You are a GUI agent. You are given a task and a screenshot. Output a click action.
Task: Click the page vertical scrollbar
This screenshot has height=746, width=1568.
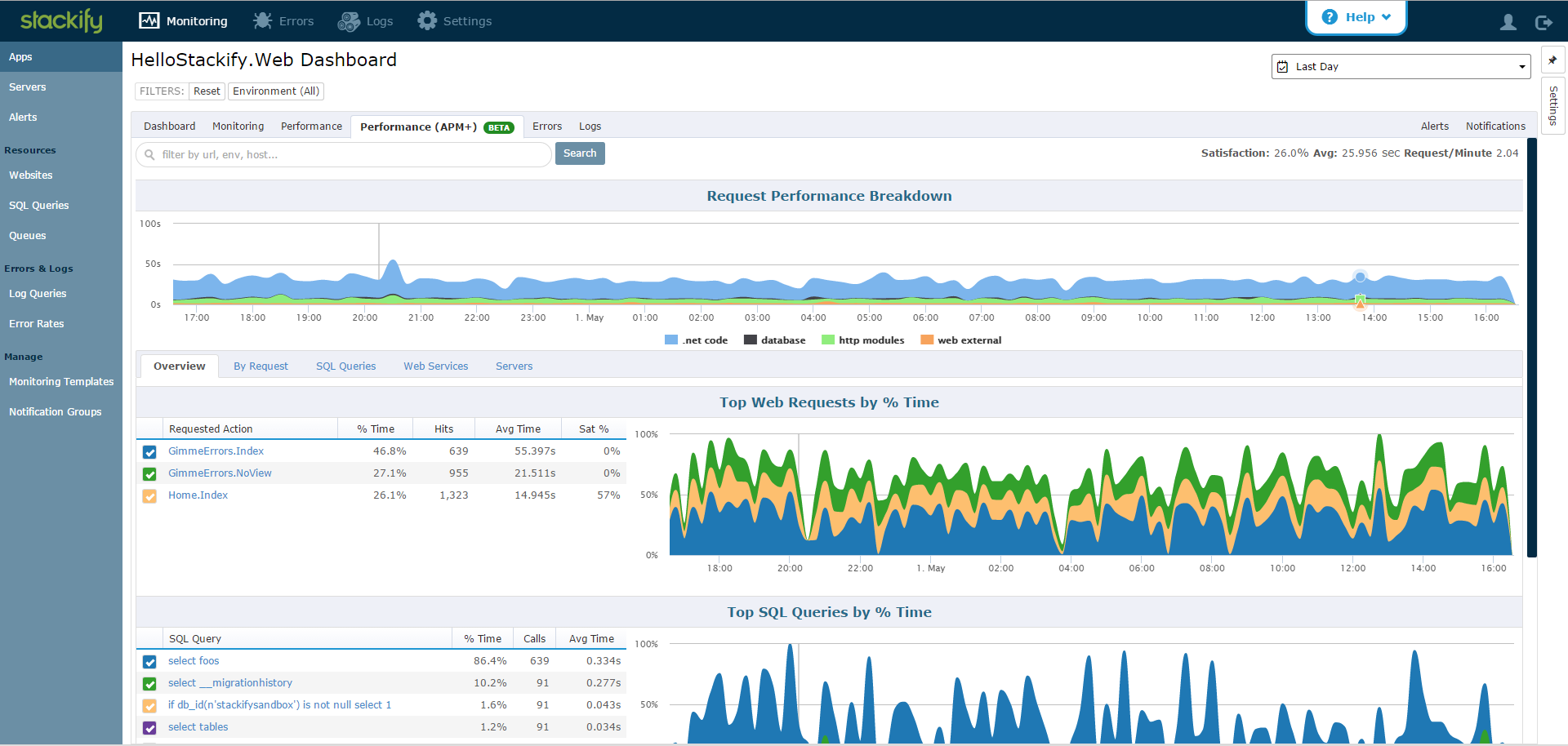click(1532, 348)
